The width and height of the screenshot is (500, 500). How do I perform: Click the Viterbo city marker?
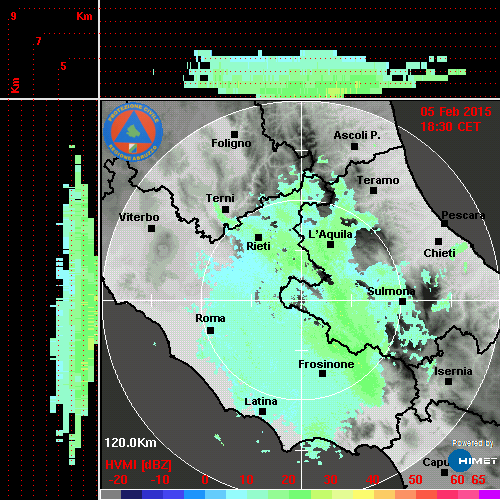click(151, 228)
